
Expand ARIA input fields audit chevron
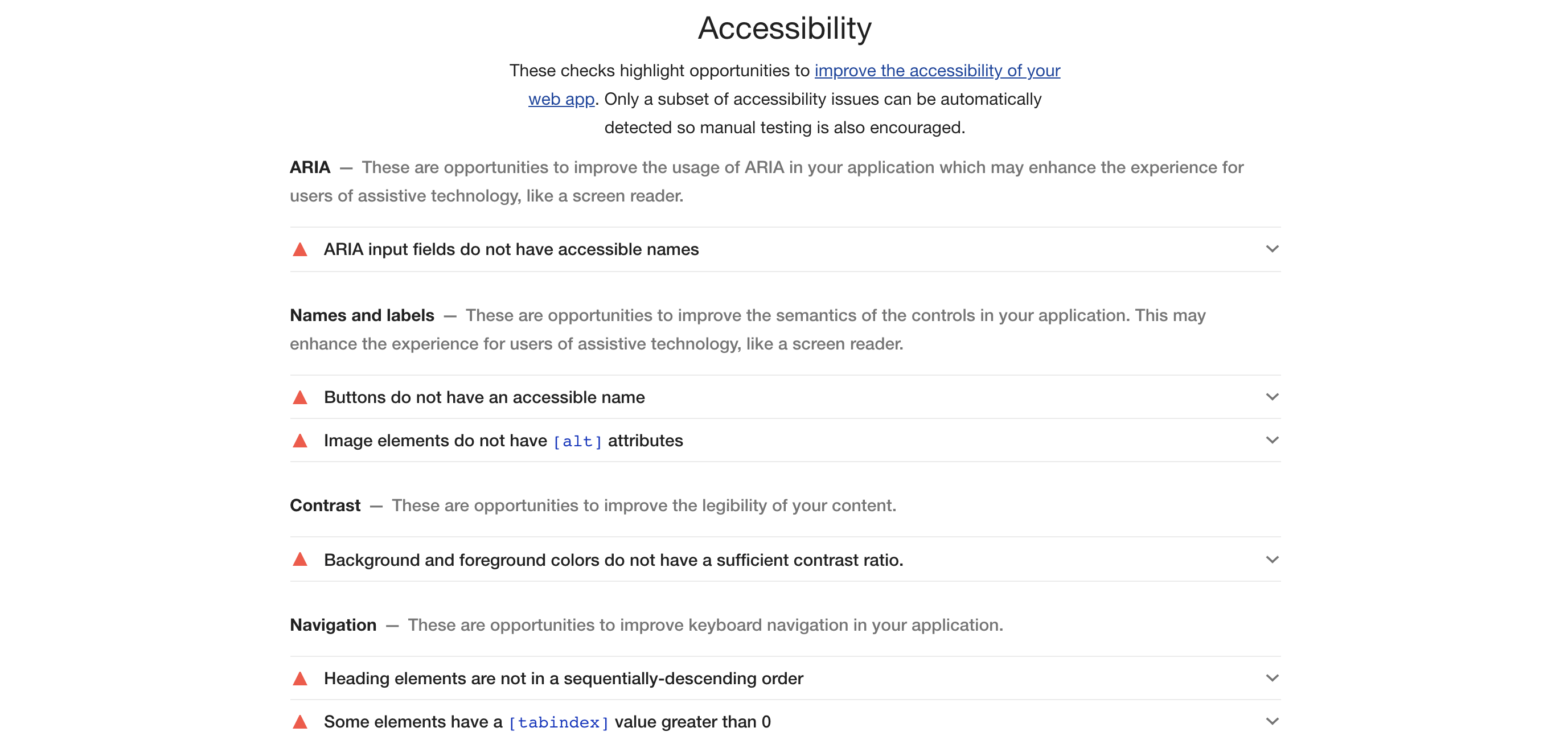coord(1271,249)
